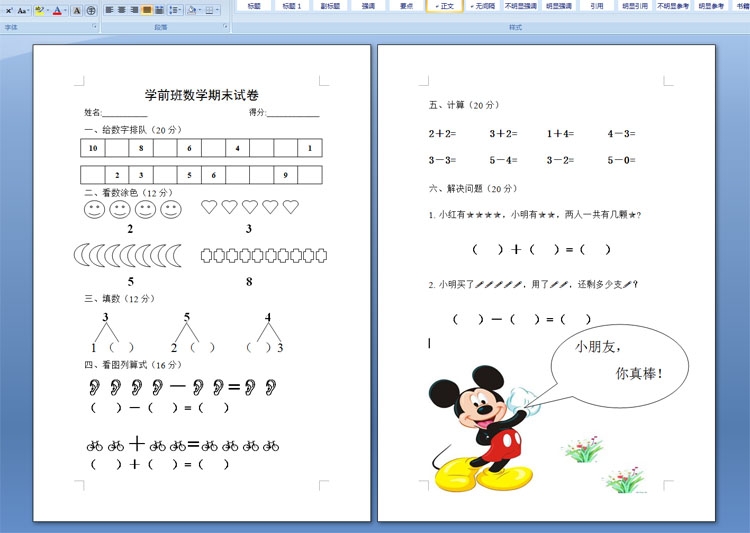Viewport: 750px width, 533px height.
Task: Click heading 四、看图列算式（16 分）
Action: coord(133,365)
